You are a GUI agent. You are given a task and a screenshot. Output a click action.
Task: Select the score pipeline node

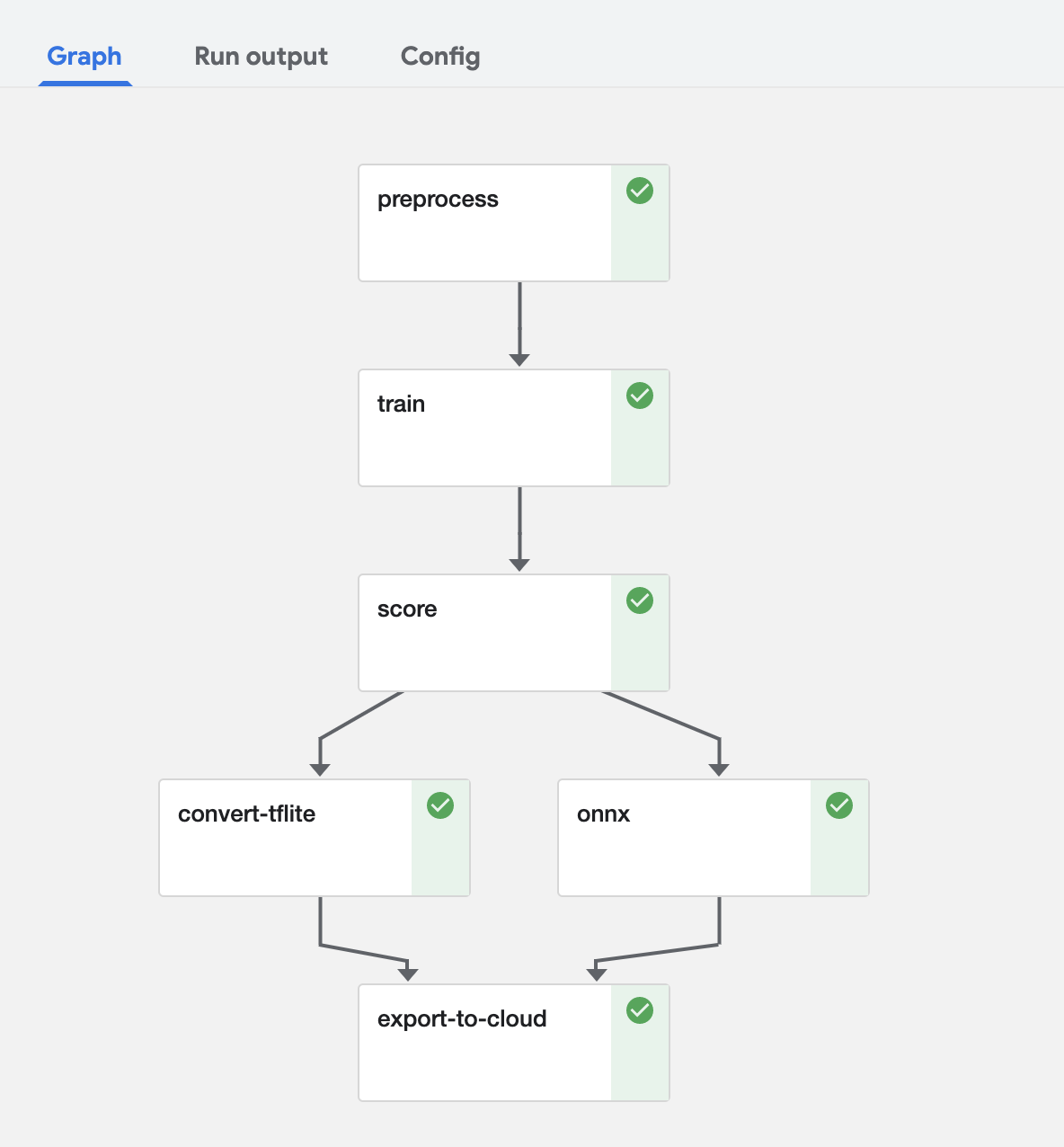click(485, 633)
